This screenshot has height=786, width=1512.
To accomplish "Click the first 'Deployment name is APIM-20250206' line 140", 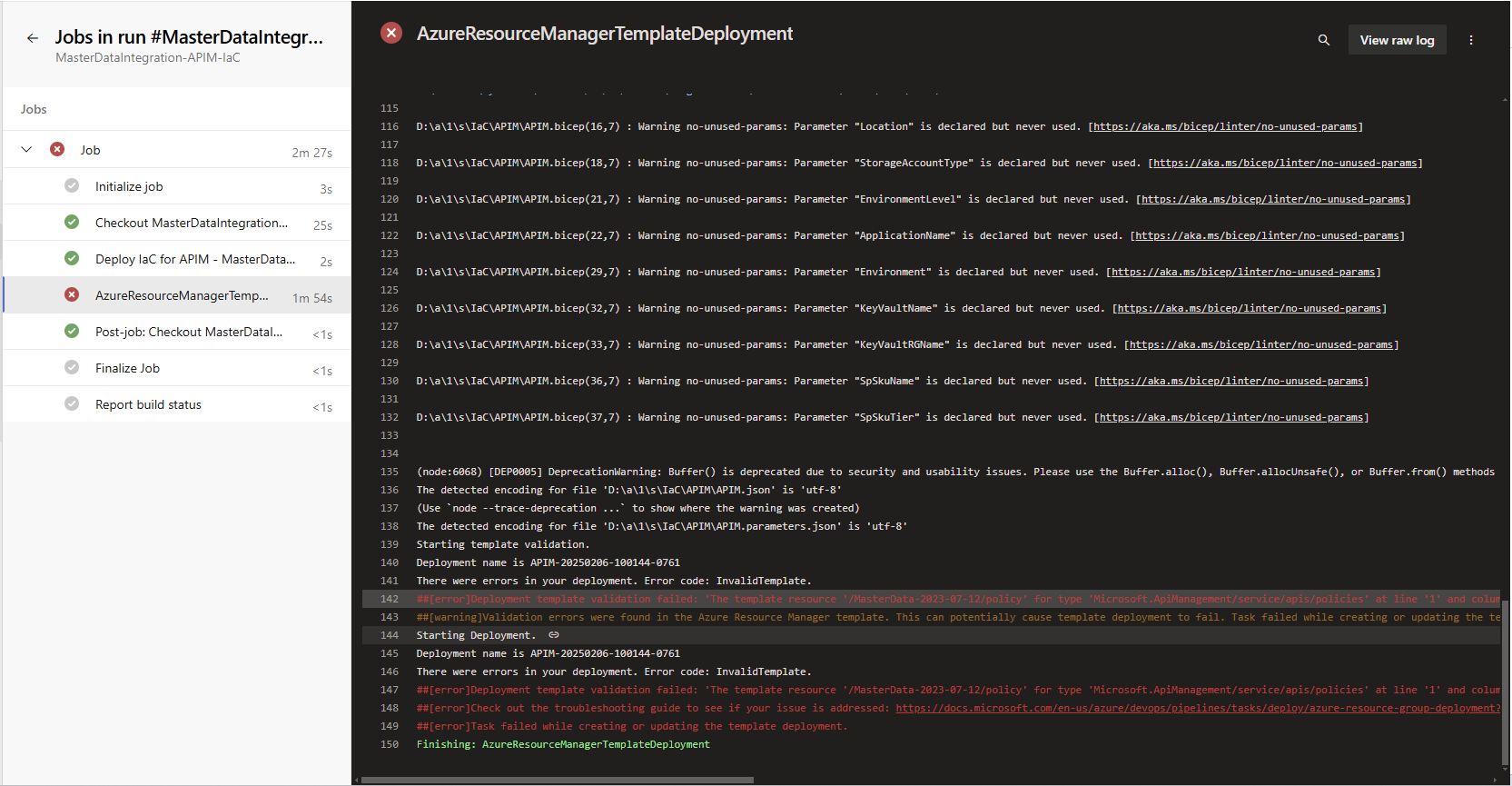I will point(548,562).
